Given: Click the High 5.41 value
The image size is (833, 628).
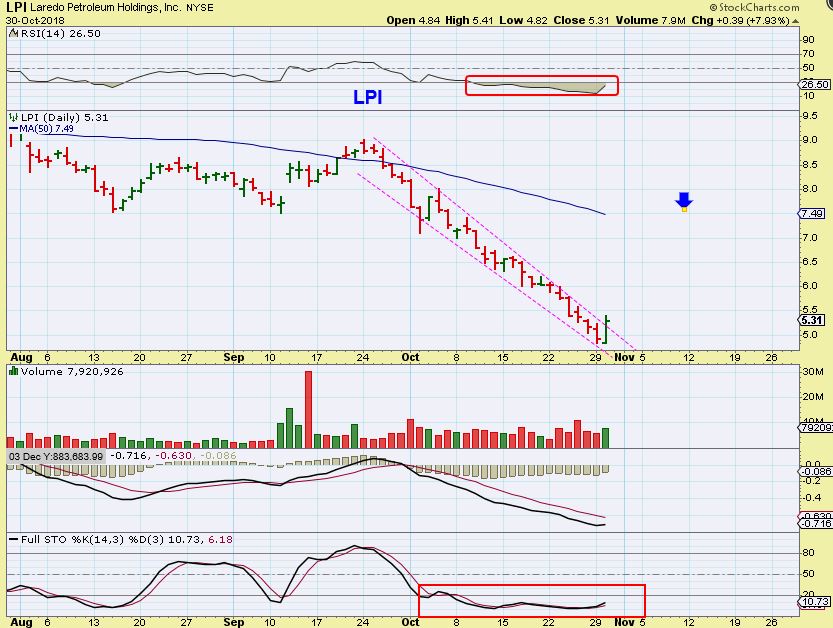Looking at the screenshot, I should [x=469, y=20].
